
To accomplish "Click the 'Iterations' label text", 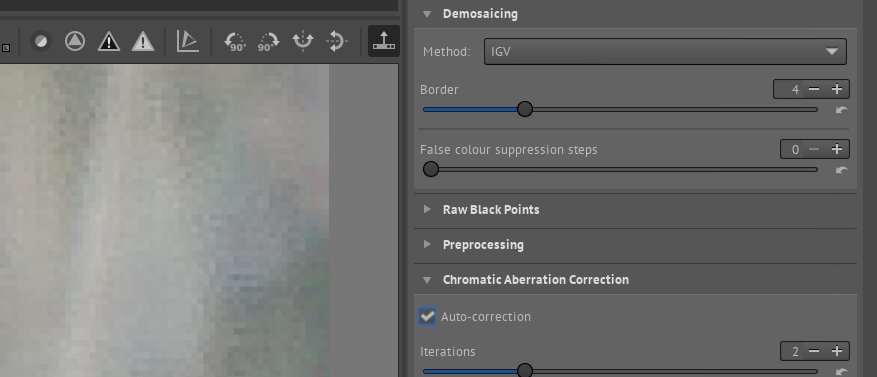I will [447, 351].
